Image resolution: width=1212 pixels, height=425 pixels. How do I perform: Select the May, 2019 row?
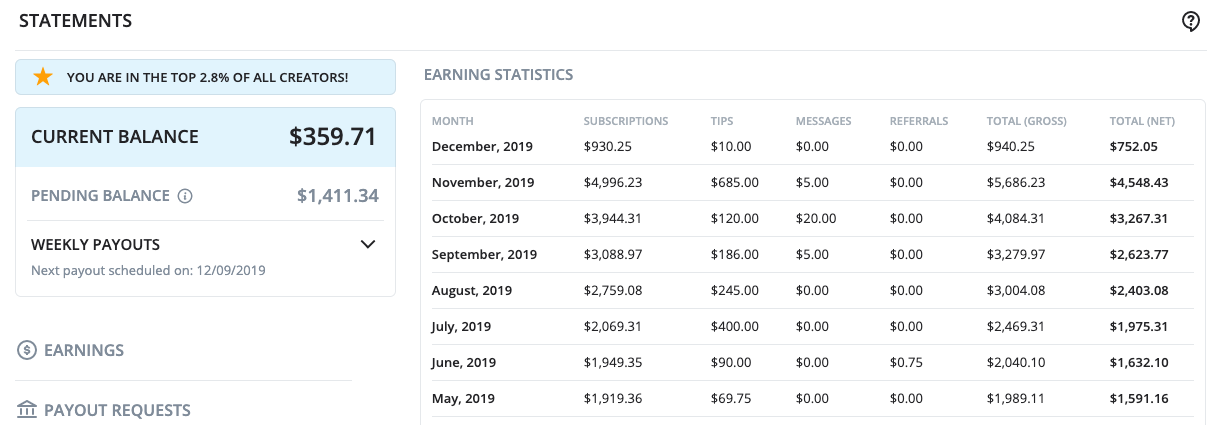click(x=812, y=399)
